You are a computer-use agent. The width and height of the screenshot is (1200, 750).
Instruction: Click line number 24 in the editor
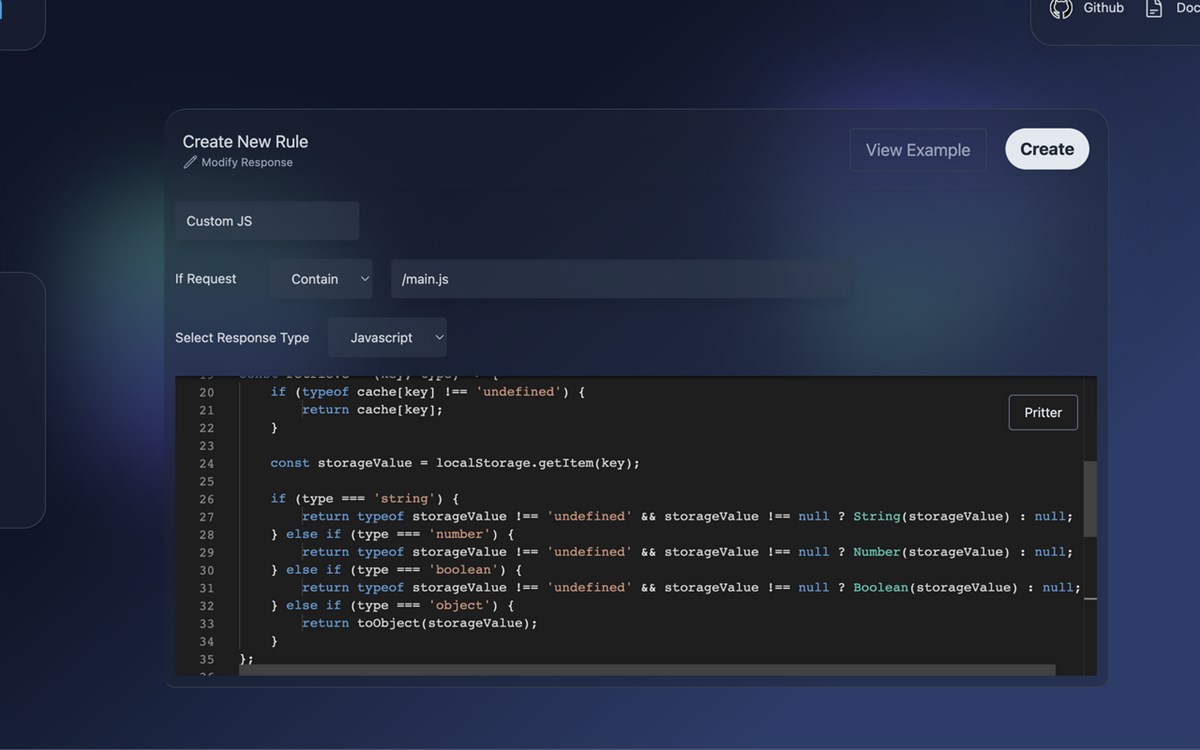pos(206,463)
